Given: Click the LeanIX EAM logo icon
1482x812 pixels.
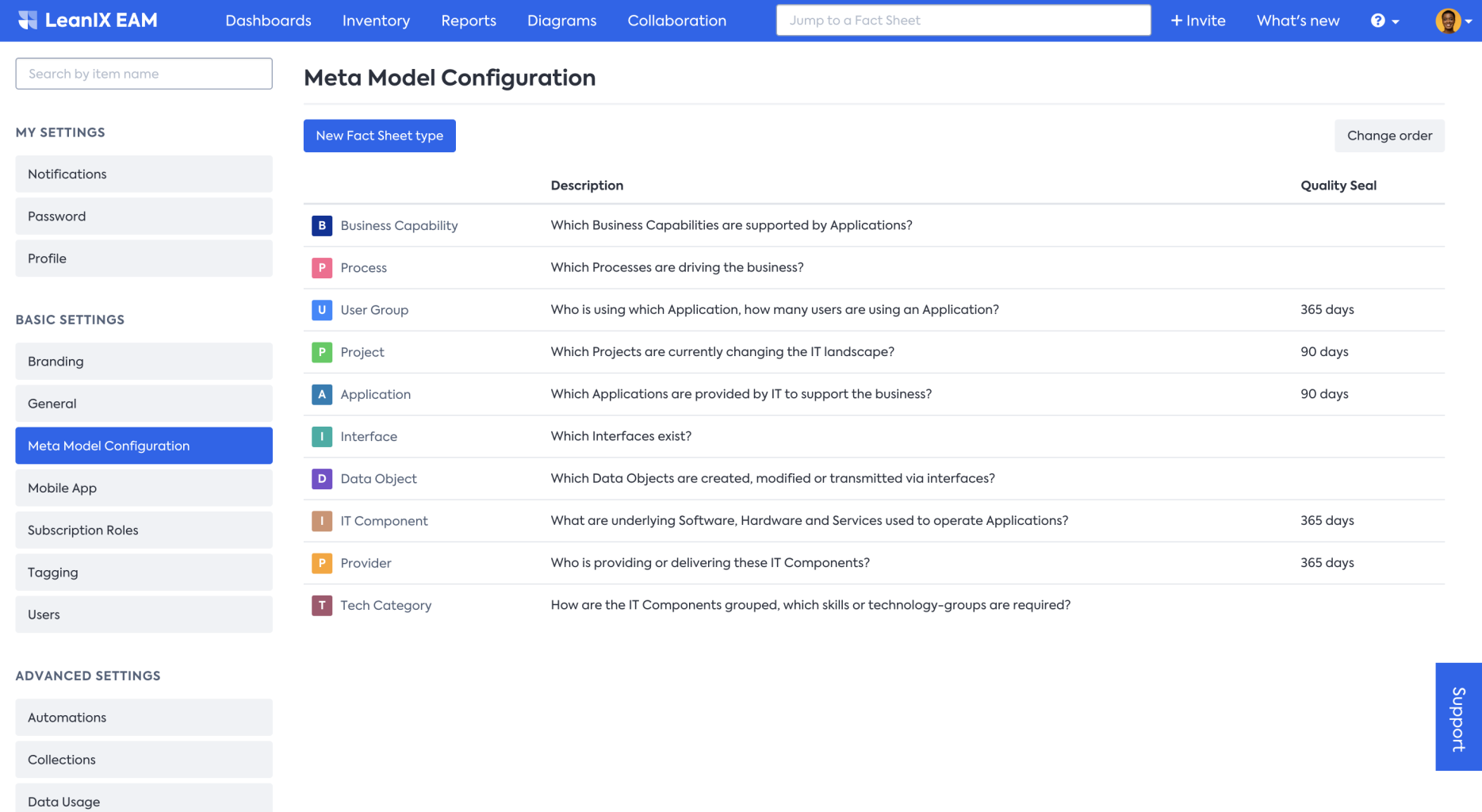Looking at the screenshot, I should (28, 21).
